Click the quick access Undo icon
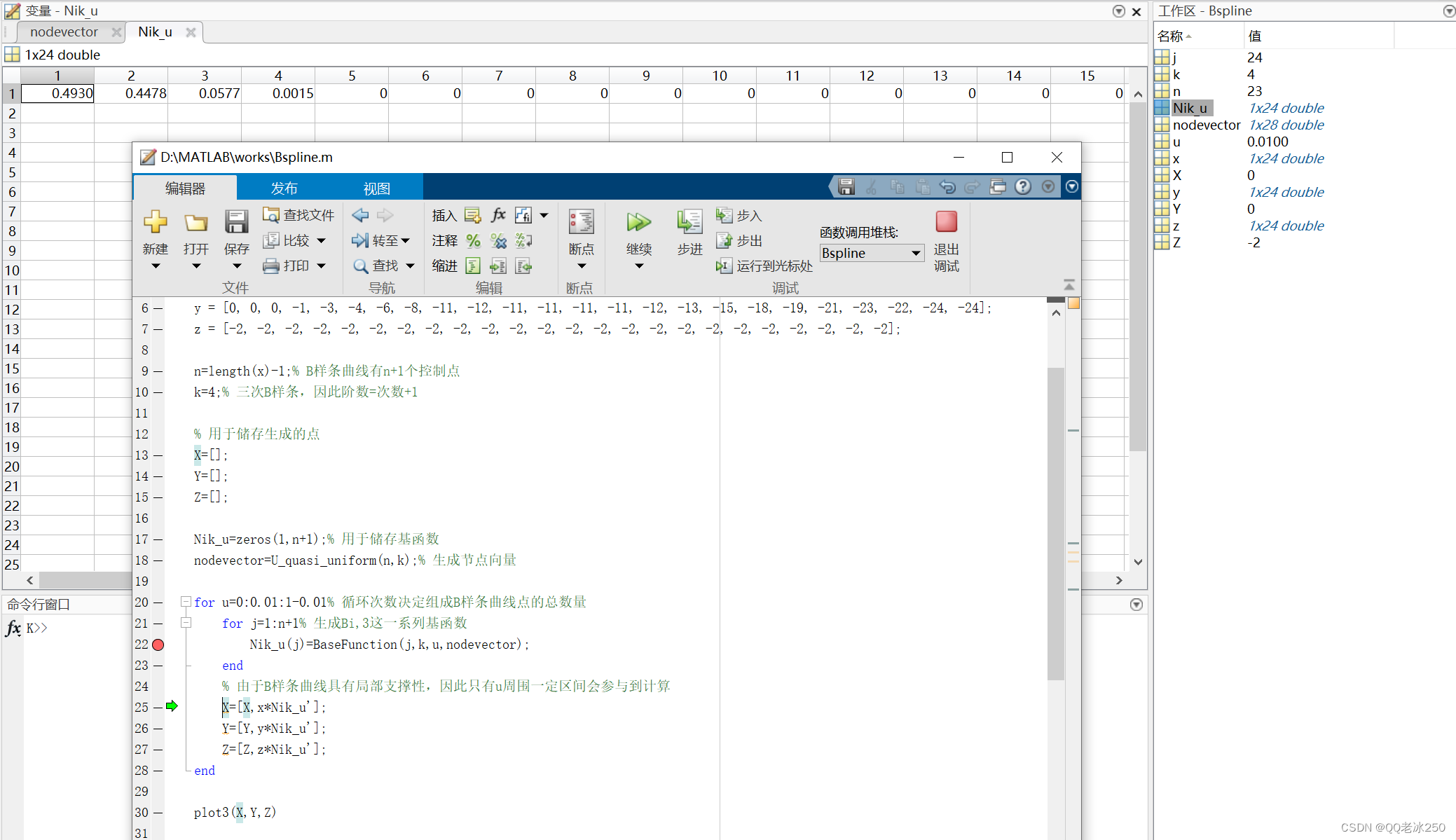This screenshot has height=840, width=1456. (947, 186)
